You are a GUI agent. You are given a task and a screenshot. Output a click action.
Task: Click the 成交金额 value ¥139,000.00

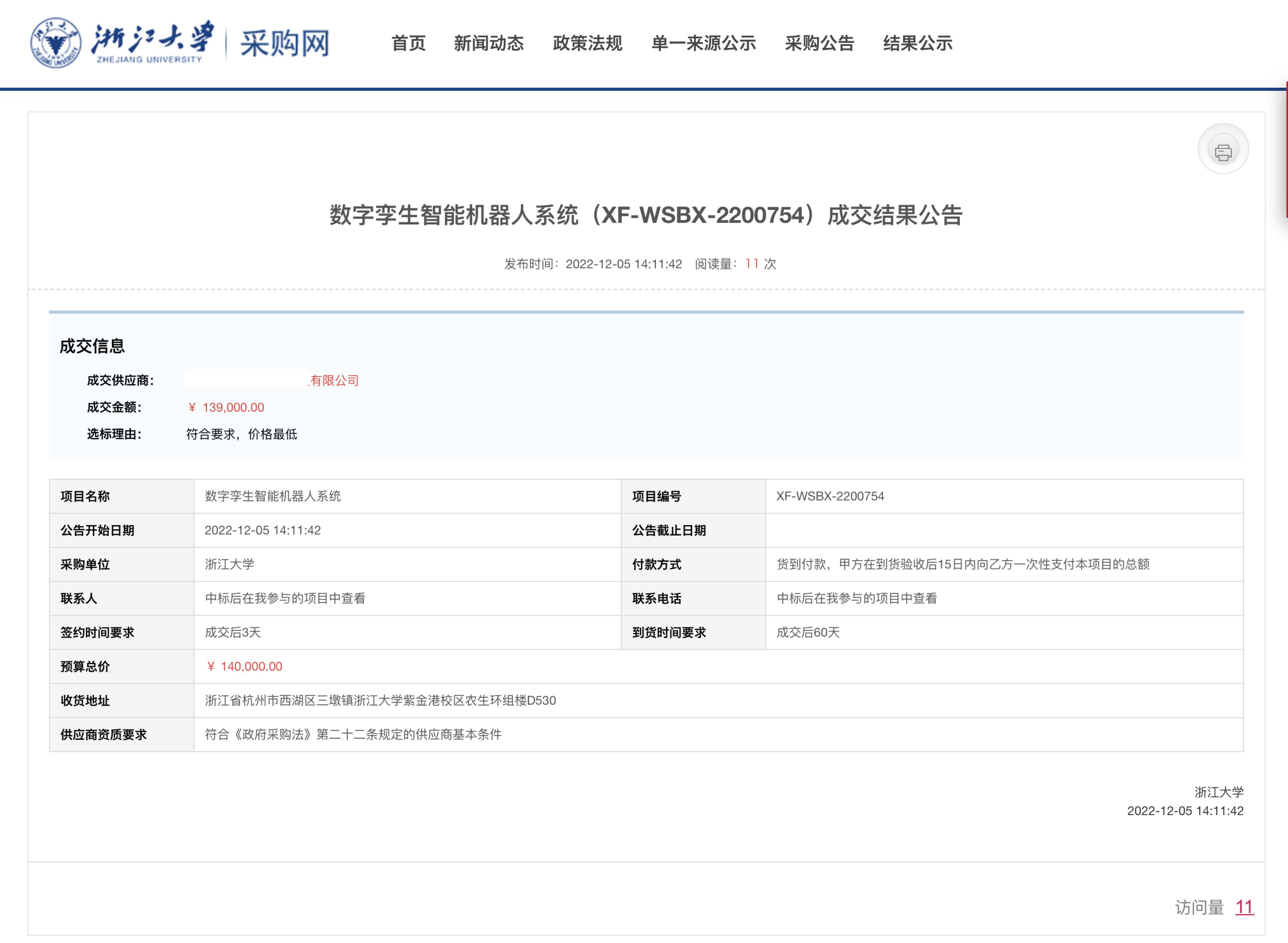[x=226, y=407]
